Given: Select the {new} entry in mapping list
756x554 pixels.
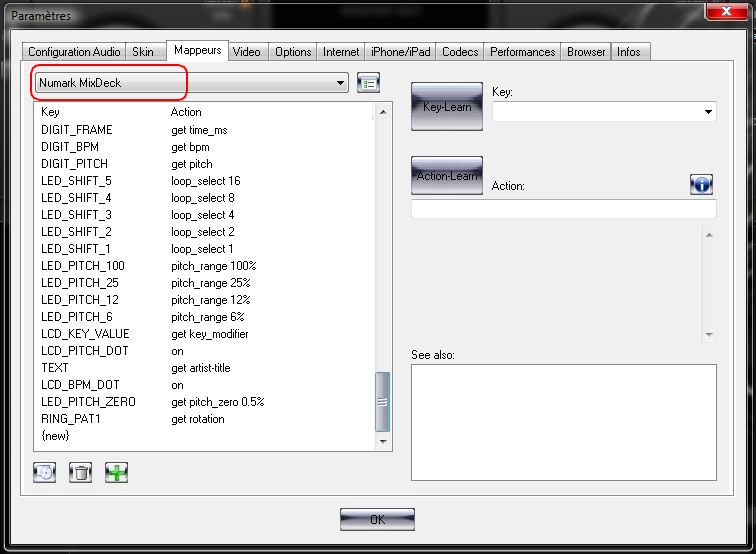Looking at the screenshot, I should 55,436.
